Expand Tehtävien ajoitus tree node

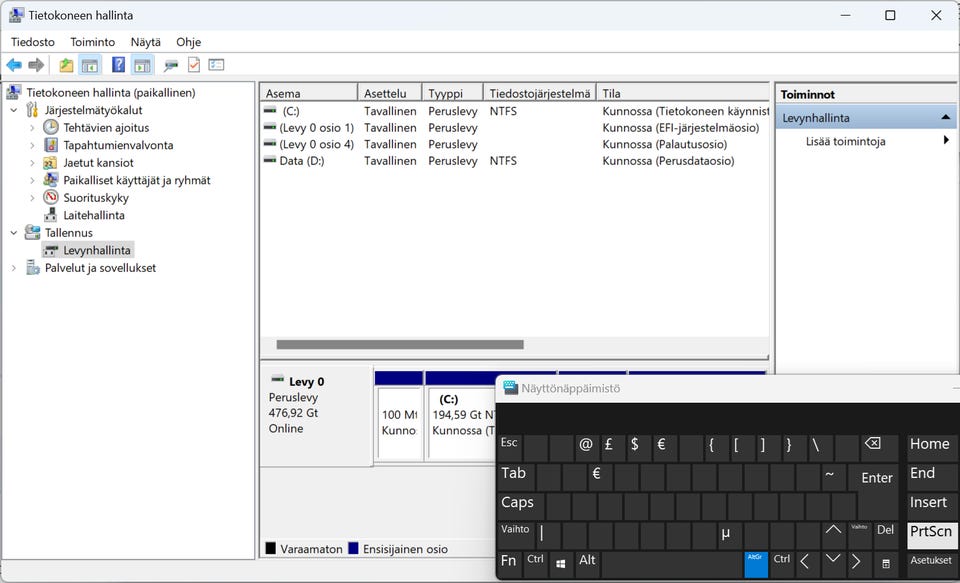coord(32,128)
